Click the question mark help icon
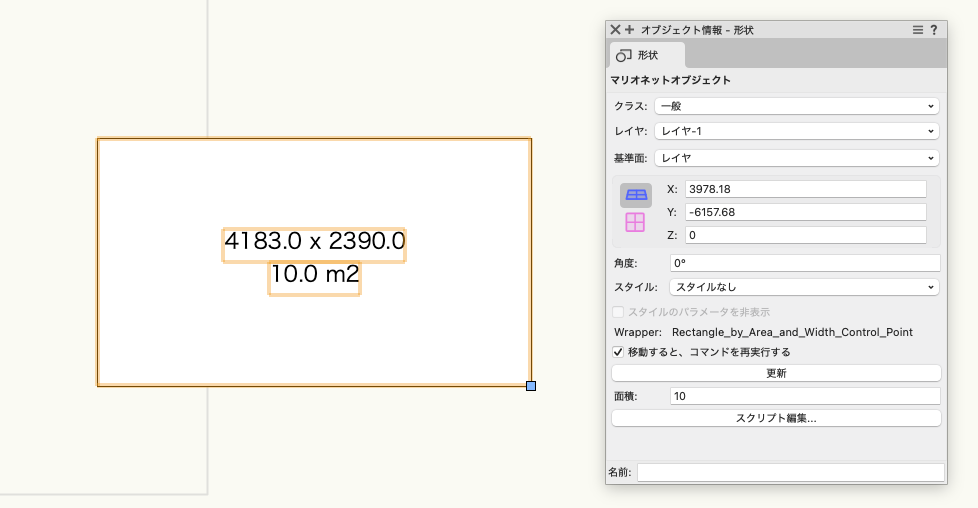This screenshot has width=978, height=508. click(x=934, y=30)
